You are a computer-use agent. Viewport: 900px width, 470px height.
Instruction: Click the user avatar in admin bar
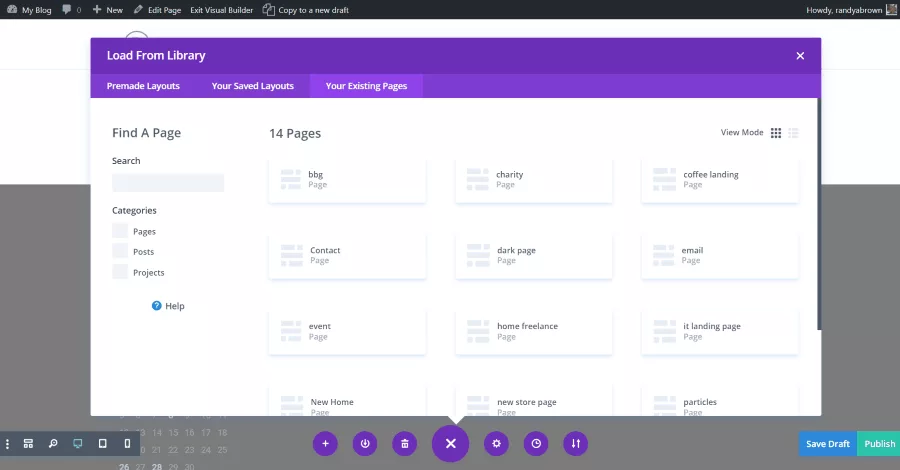[891, 10]
